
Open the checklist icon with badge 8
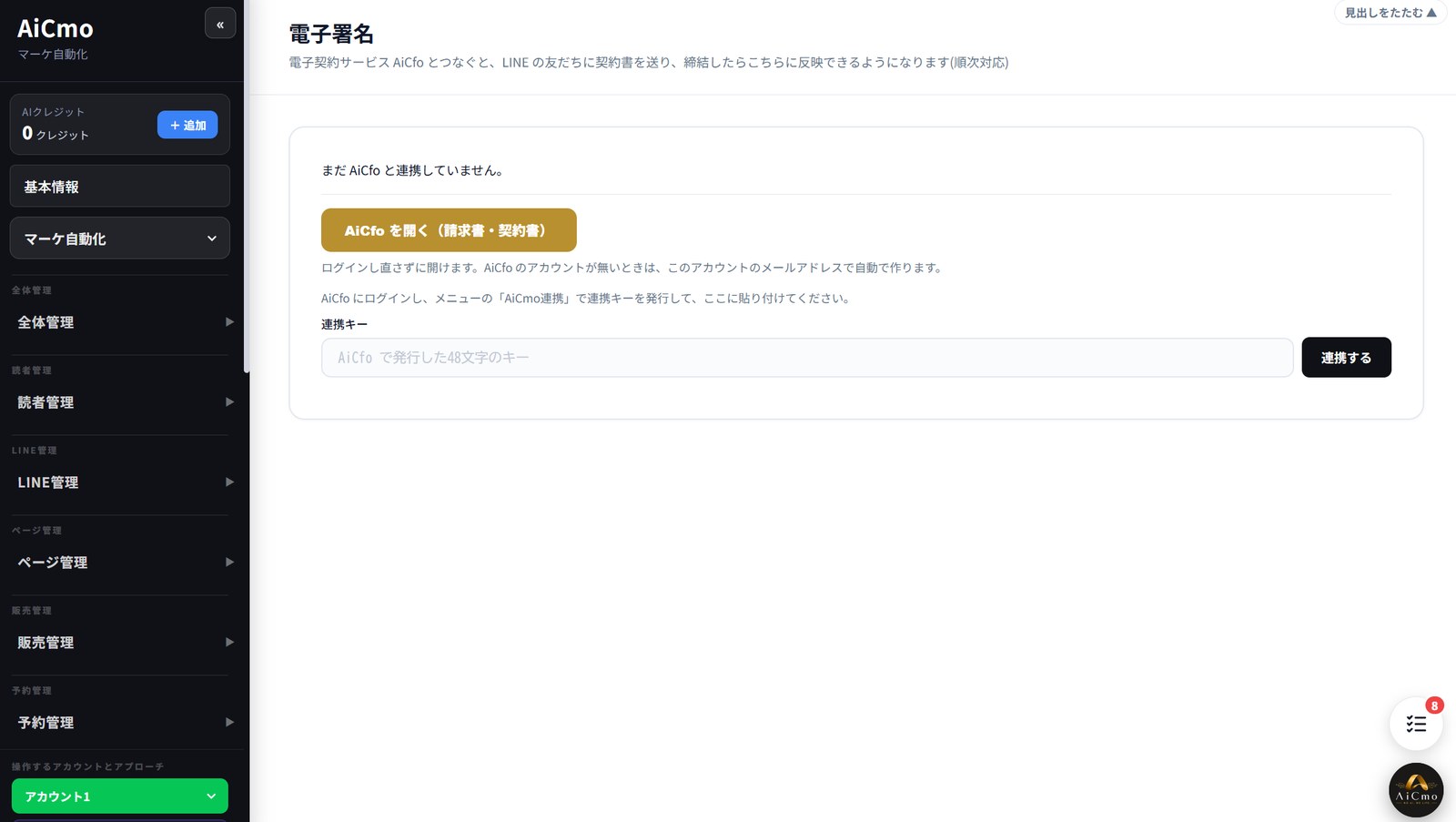click(x=1416, y=724)
